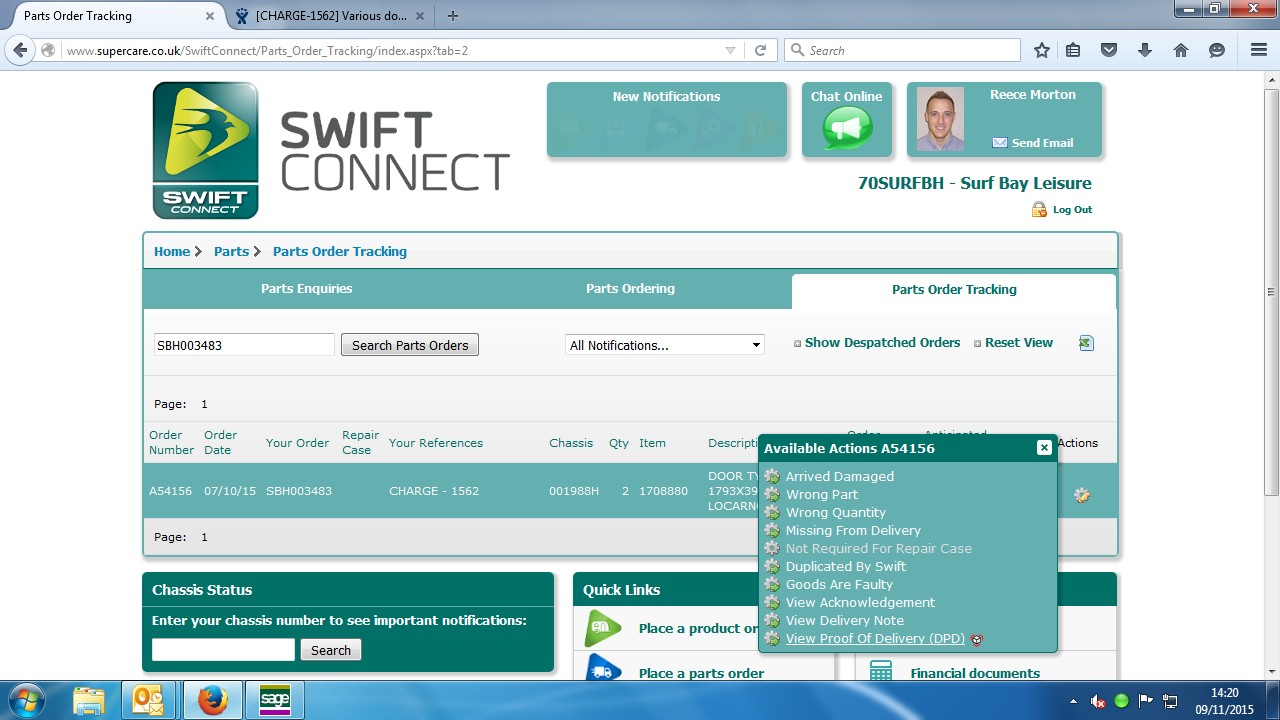The width and height of the screenshot is (1280, 720).
Task: Open the View Acknowledgement action
Action: [860, 603]
